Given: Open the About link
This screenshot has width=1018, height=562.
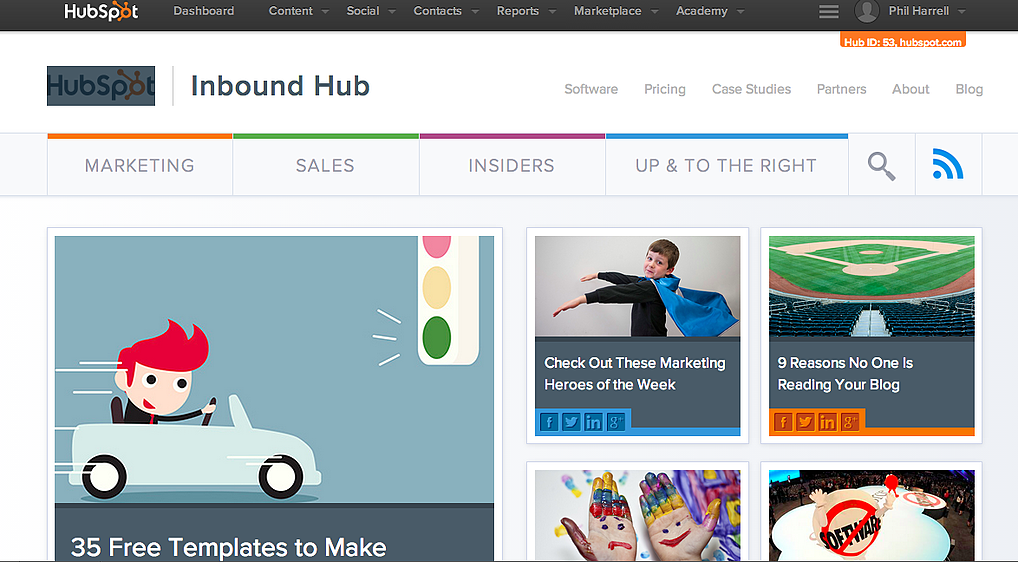Looking at the screenshot, I should point(910,89).
